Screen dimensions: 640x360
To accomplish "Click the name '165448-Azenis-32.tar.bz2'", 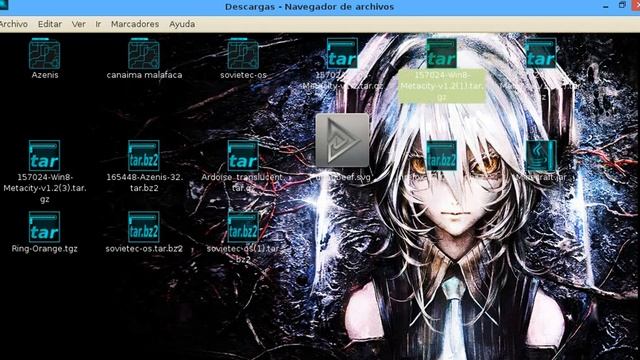I will (x=144, y=183).
